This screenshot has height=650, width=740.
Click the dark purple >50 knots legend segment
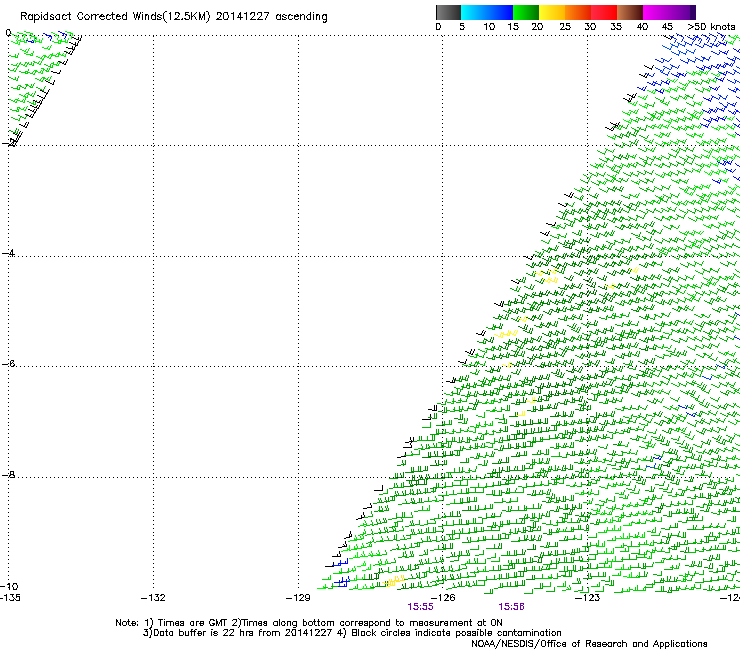[x=693, y=12]
